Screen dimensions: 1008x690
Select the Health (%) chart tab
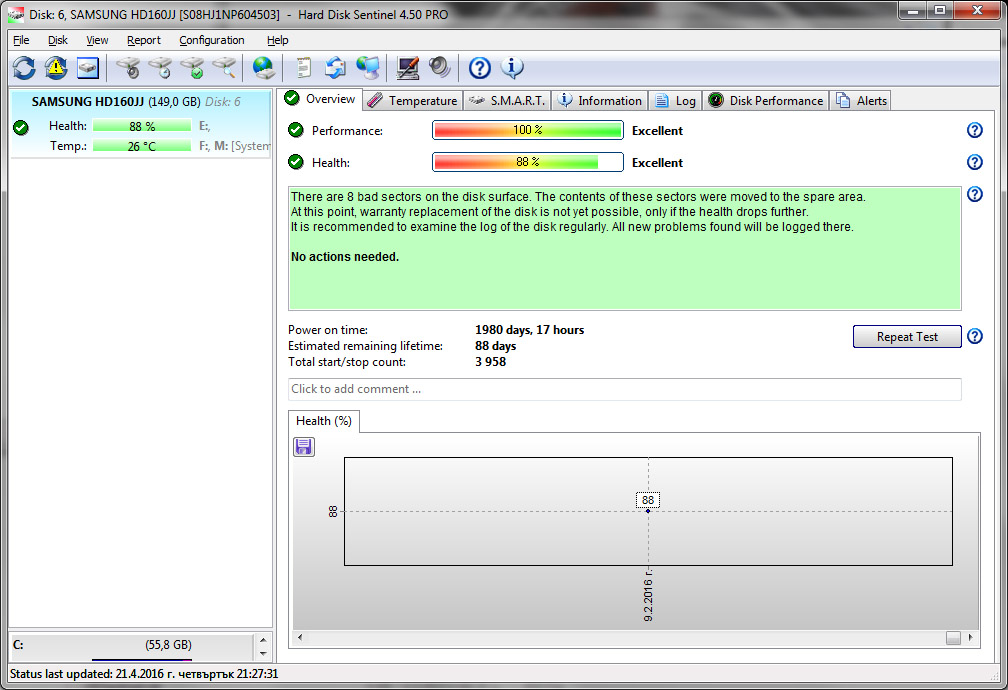pos(323,421)
